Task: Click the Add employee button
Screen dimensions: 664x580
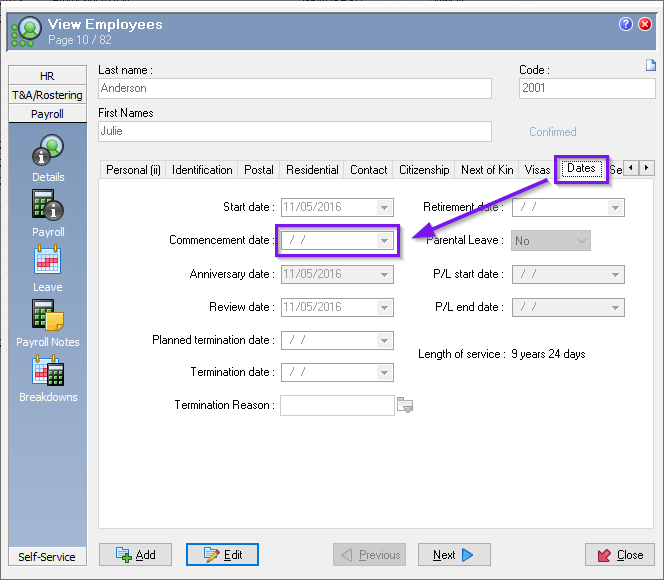Action: (135, 555)
